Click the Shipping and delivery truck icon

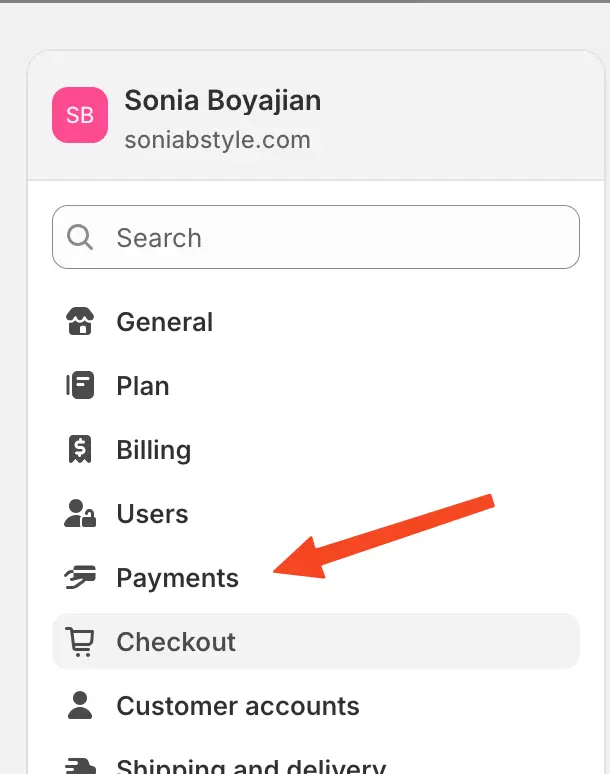(x=79, y=767)
